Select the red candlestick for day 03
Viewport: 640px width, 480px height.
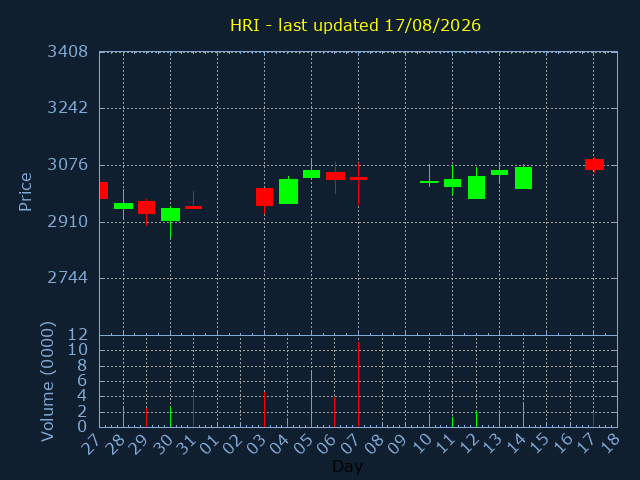[x=264, y=197]
